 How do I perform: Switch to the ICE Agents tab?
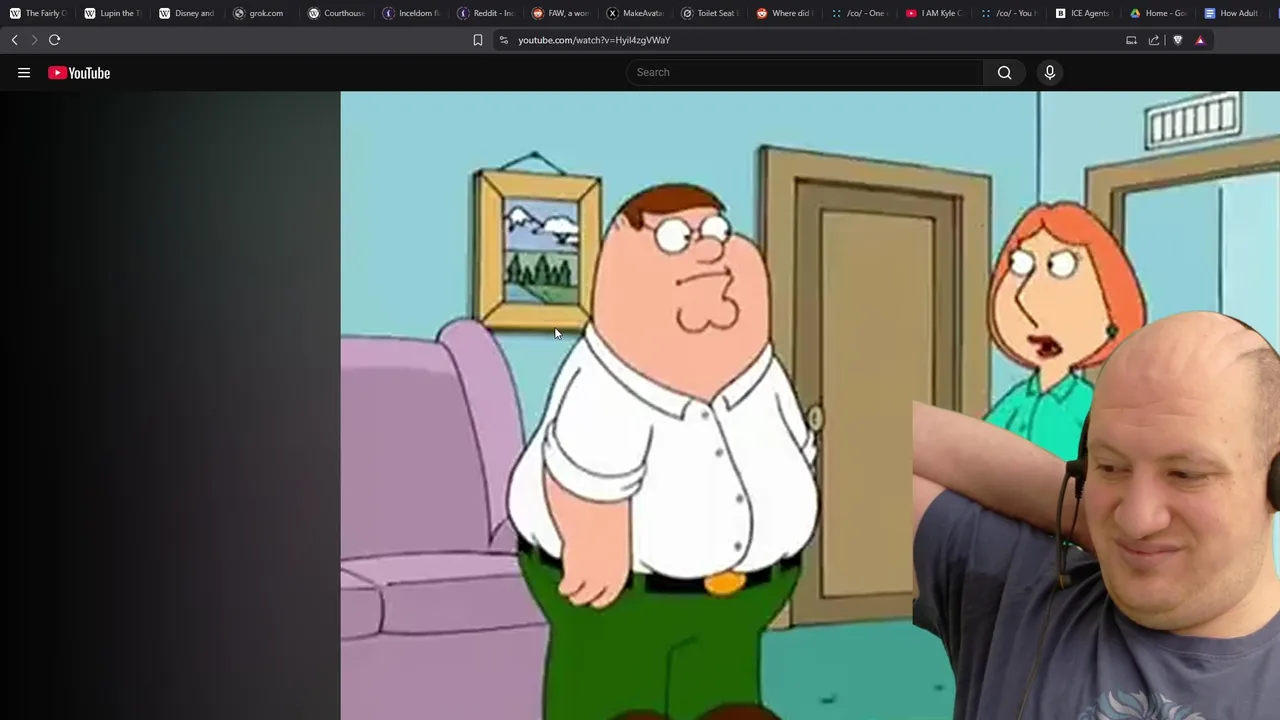click(1084, 13)
